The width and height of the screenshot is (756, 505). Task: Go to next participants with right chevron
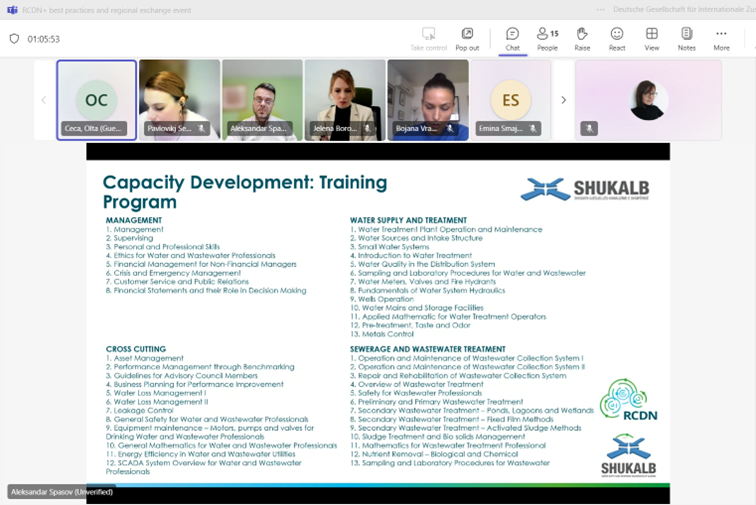[x=563, y=100]
